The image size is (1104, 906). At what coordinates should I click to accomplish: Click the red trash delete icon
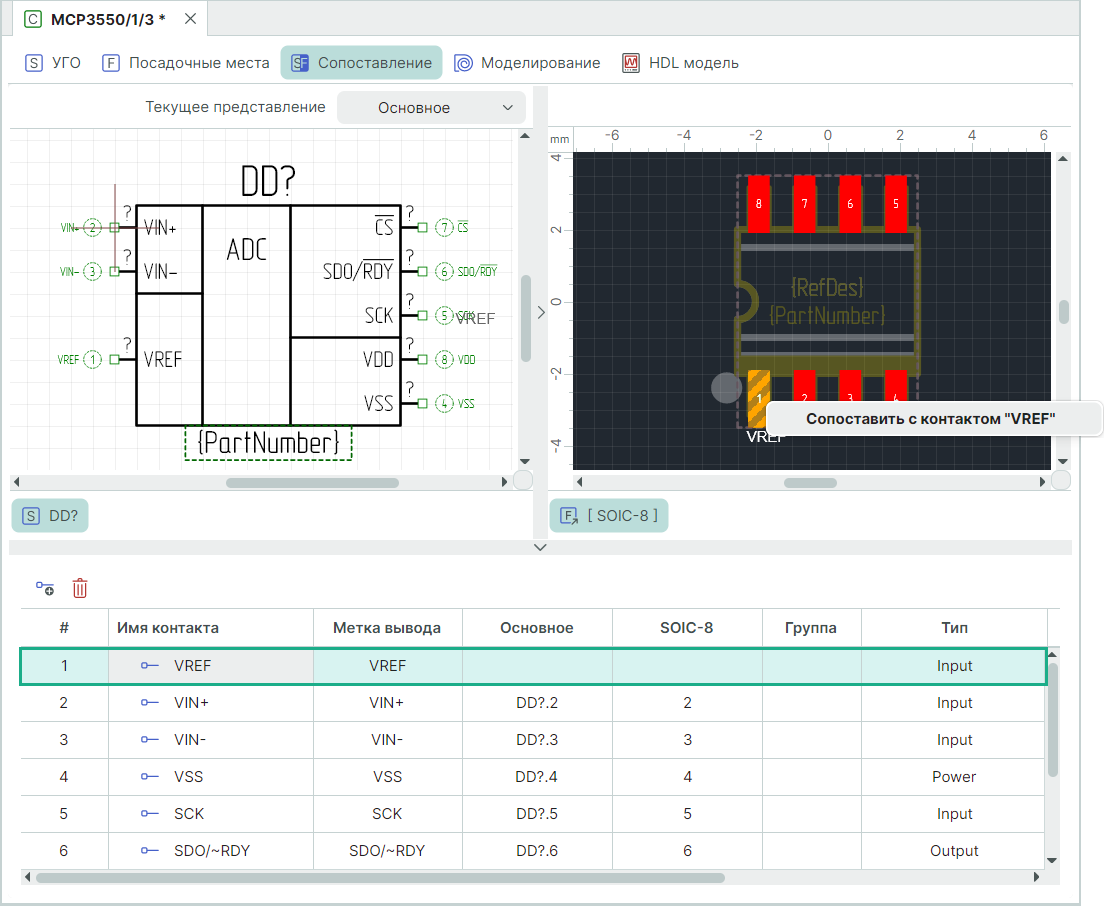[80, 588]
